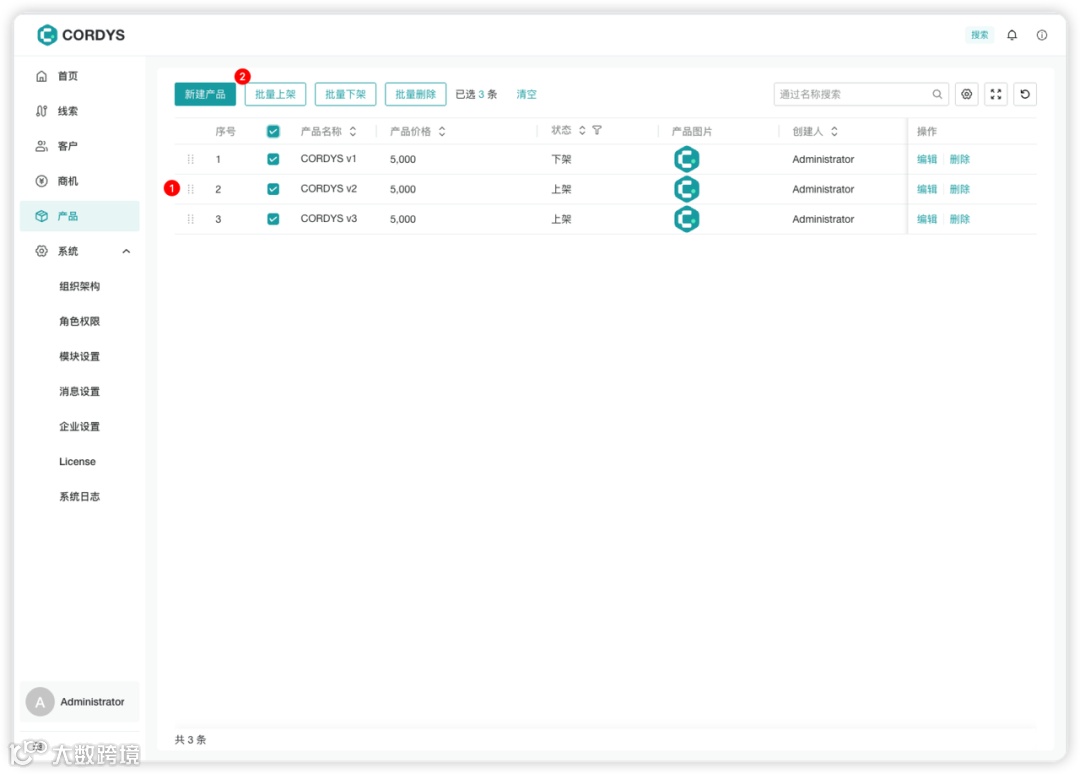Viewport: 1080px width, 774px height.
Task: Open 模块设置 submenu item
Action: click(80, 357)
